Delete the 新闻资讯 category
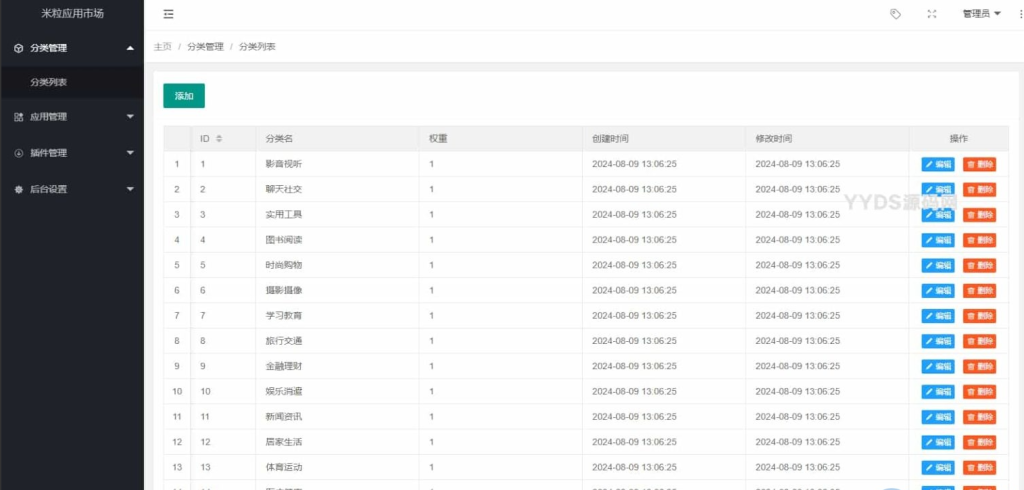 pyautogui.click(x=980, y=417)
